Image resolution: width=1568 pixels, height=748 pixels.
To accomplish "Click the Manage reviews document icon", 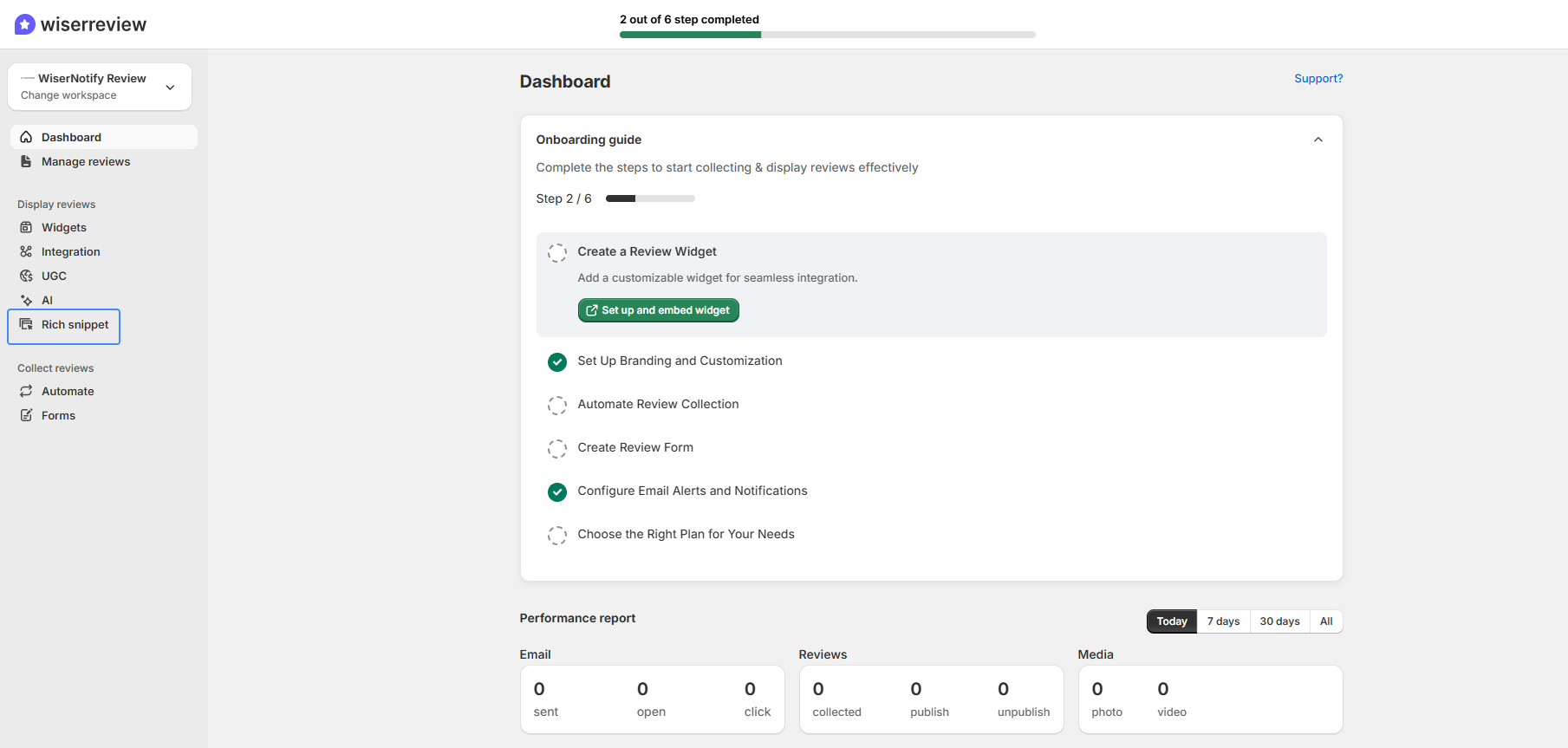I will (26, 161).
